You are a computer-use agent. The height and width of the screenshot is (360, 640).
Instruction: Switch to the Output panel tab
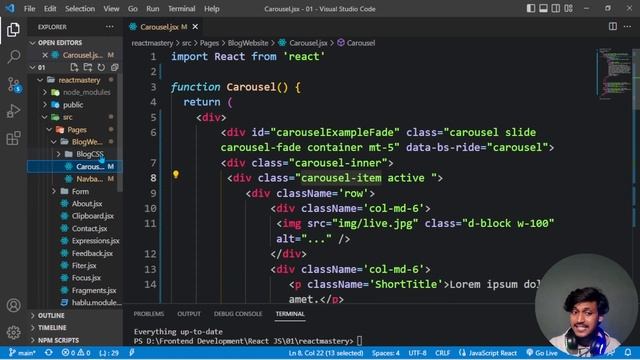click(x=189, y=314)
